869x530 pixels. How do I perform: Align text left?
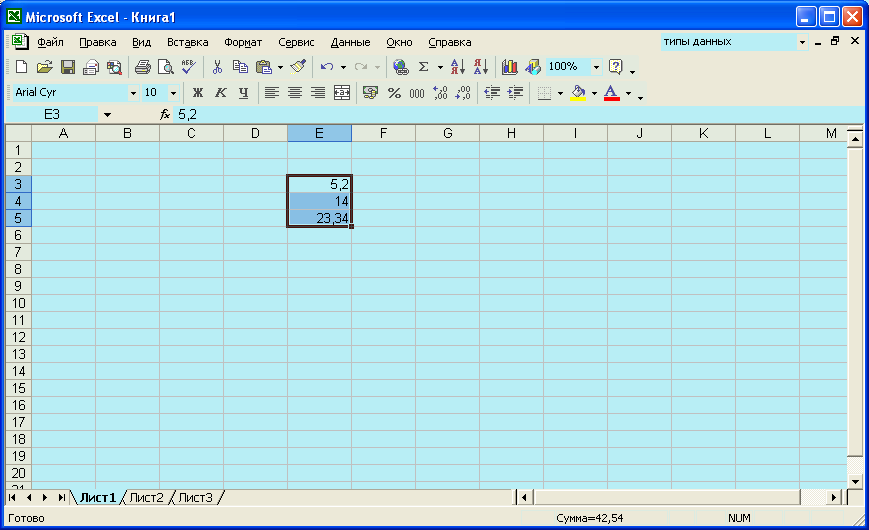click(272, 93)
